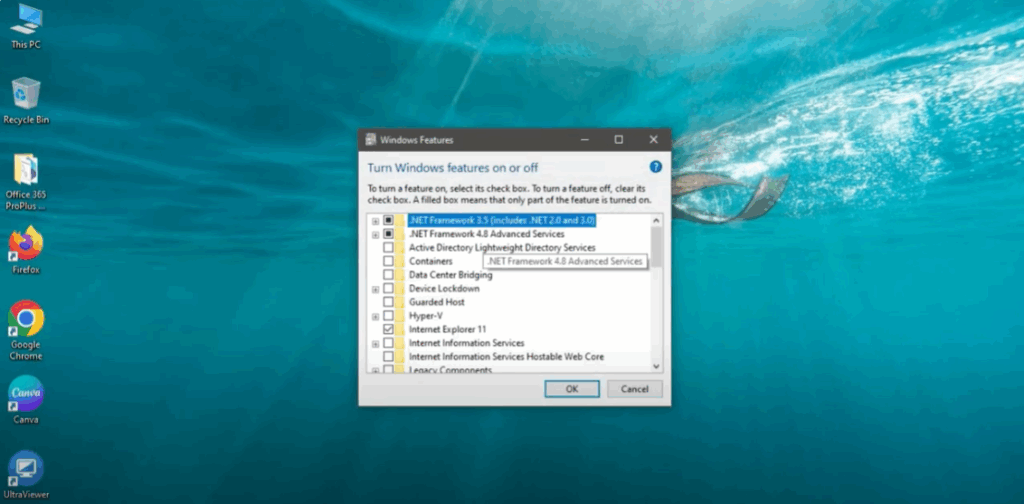Expand the .NET Framework 3.5 node
The height and width of the screenshot is (504, 1024).
coord(376,221)
